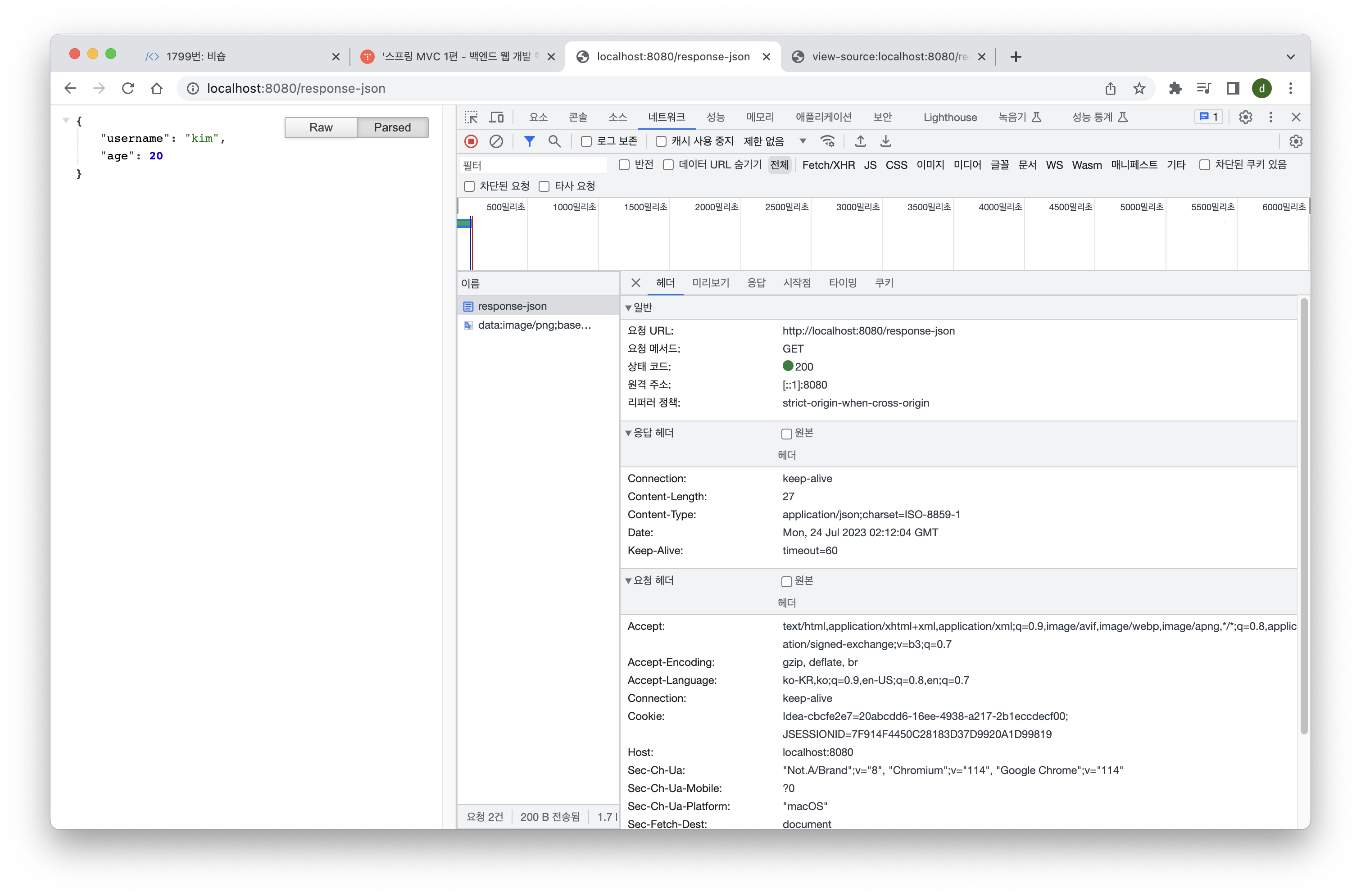
Task: Click the record network log icon
Action: (471, 141)
